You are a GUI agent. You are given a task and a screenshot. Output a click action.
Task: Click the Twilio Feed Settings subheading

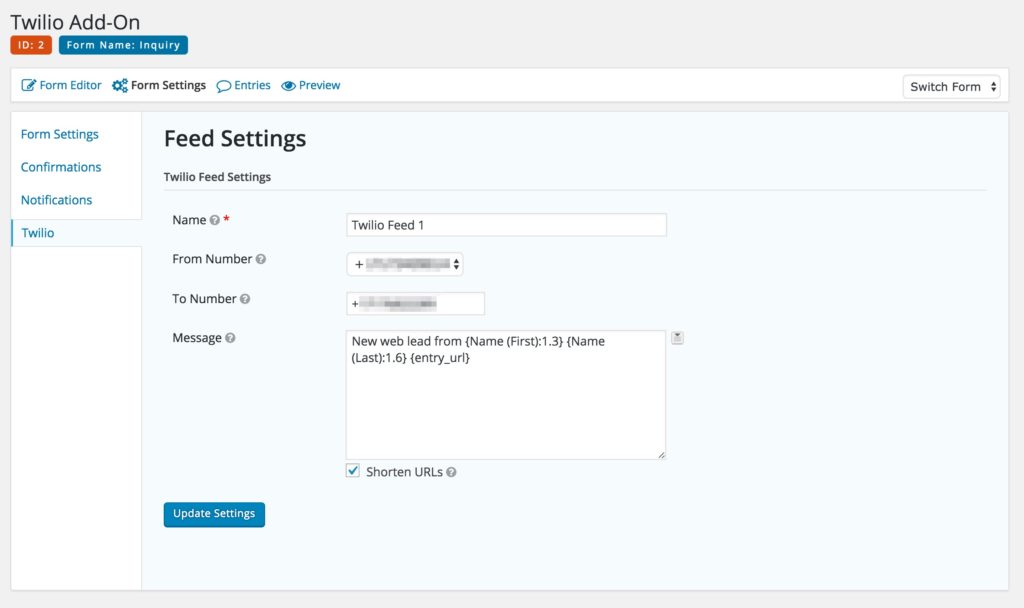[x=217, y=177]
